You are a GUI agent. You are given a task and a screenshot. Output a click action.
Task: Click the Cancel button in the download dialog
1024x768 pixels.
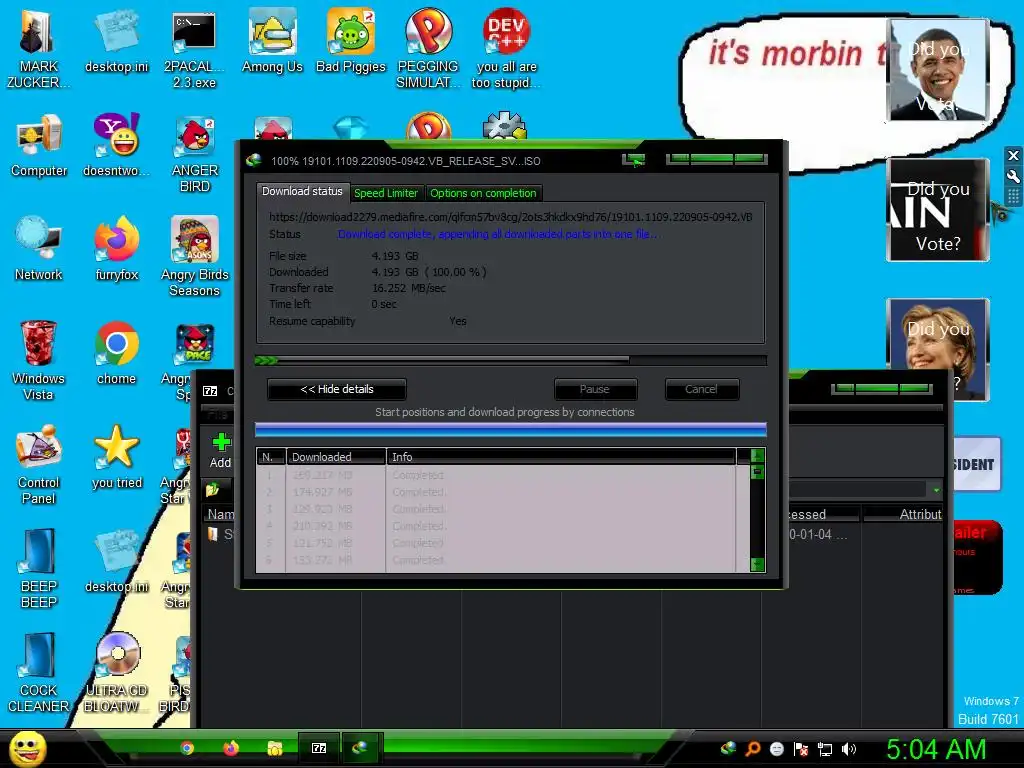(x=701, y=389)
